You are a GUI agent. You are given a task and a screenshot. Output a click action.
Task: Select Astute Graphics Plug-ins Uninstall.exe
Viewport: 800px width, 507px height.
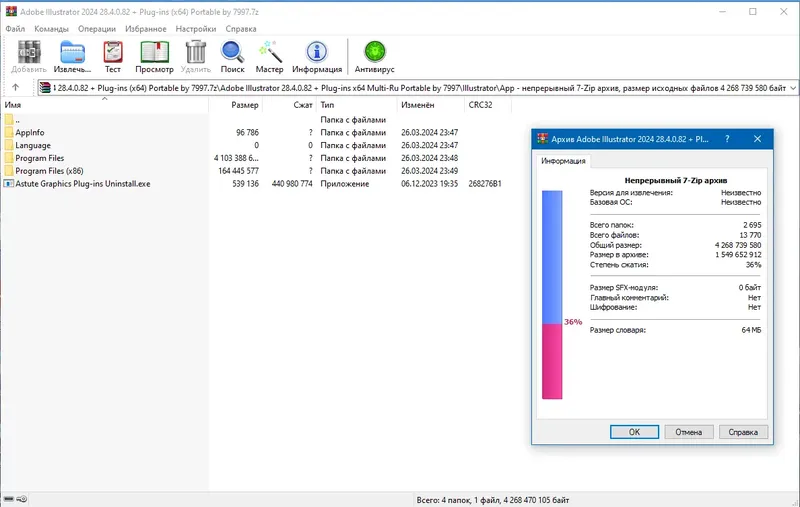[83, 184]
